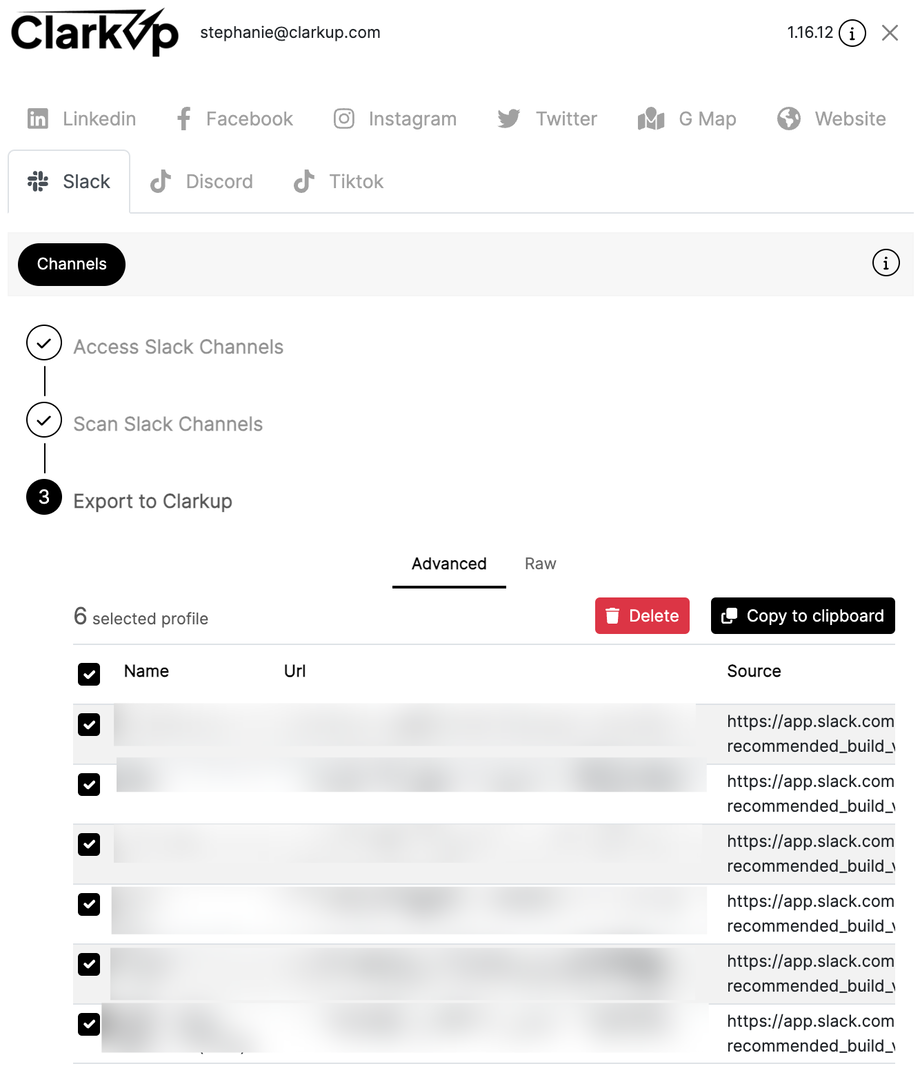Click the trash icon in Delete button
This screenshot has height=1075, width=920.
(613, 616)
